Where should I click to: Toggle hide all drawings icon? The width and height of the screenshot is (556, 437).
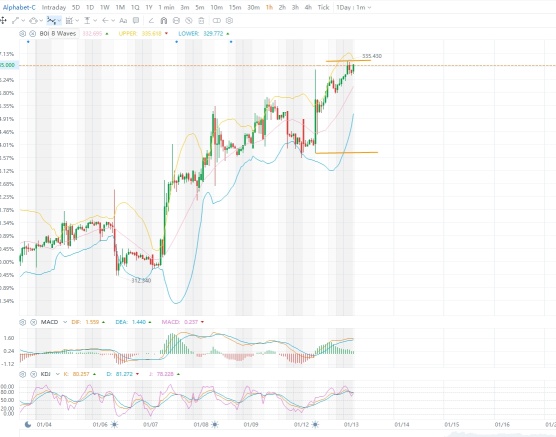tap(189, 21)
